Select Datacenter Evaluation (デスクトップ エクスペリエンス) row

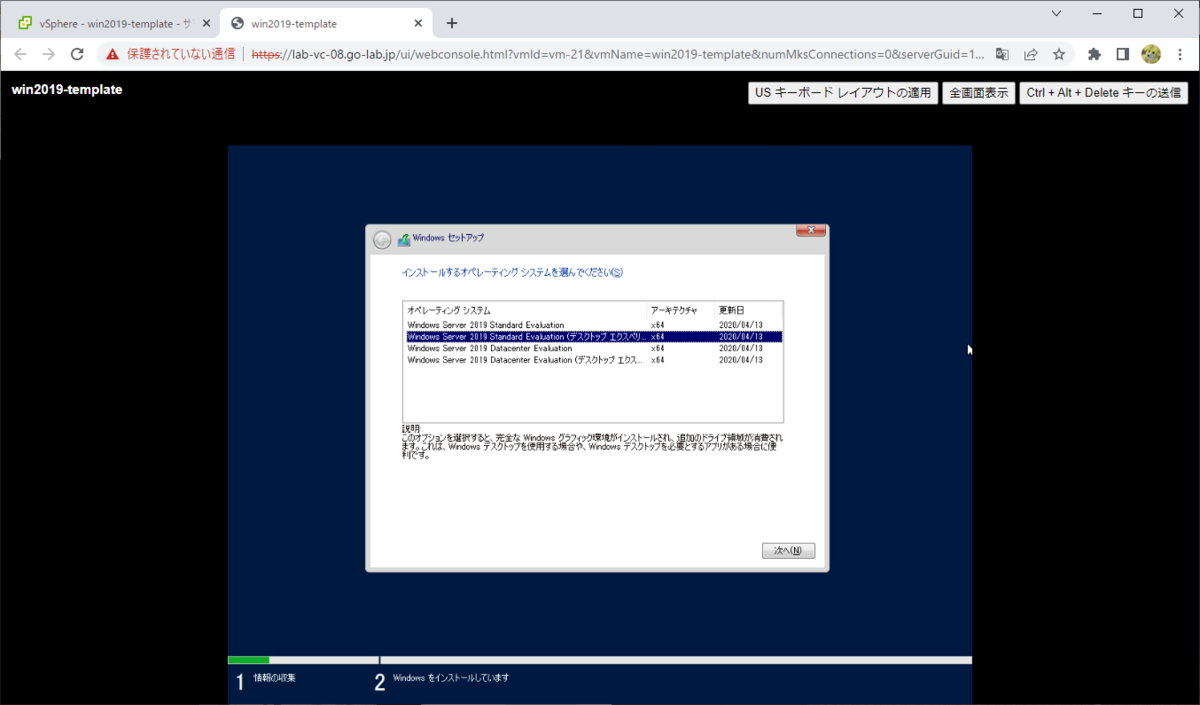pyautogui.click(x=593, y=360)
